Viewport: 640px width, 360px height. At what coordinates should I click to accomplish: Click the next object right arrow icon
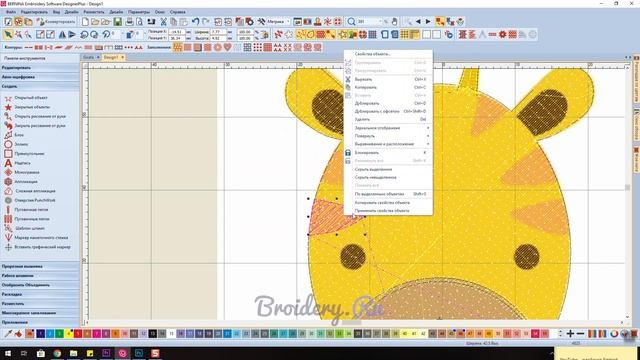tap(428, 22)
